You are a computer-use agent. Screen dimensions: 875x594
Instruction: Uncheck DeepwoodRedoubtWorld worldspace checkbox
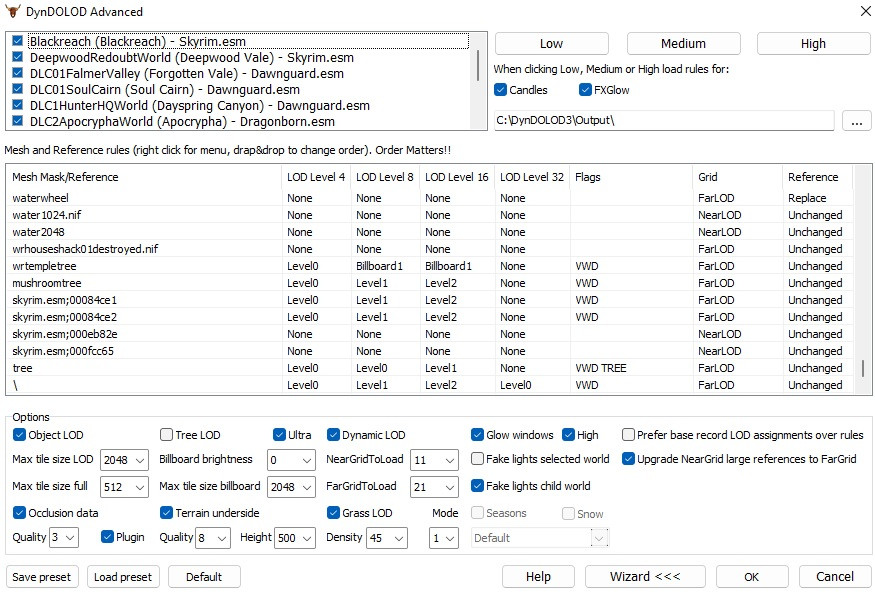click(17, 57)
